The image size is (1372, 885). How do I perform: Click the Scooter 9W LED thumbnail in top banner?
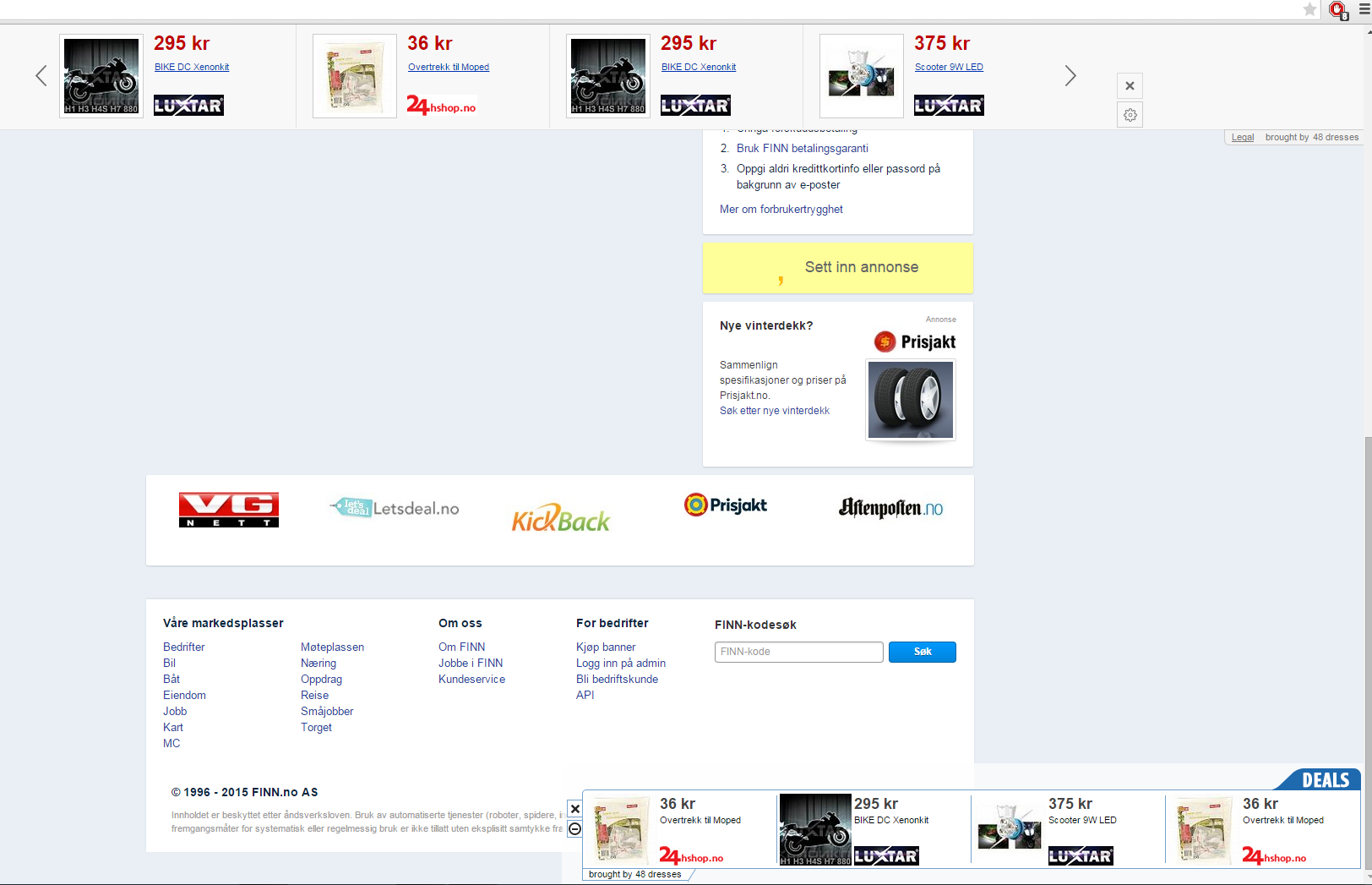click(862, 76)
